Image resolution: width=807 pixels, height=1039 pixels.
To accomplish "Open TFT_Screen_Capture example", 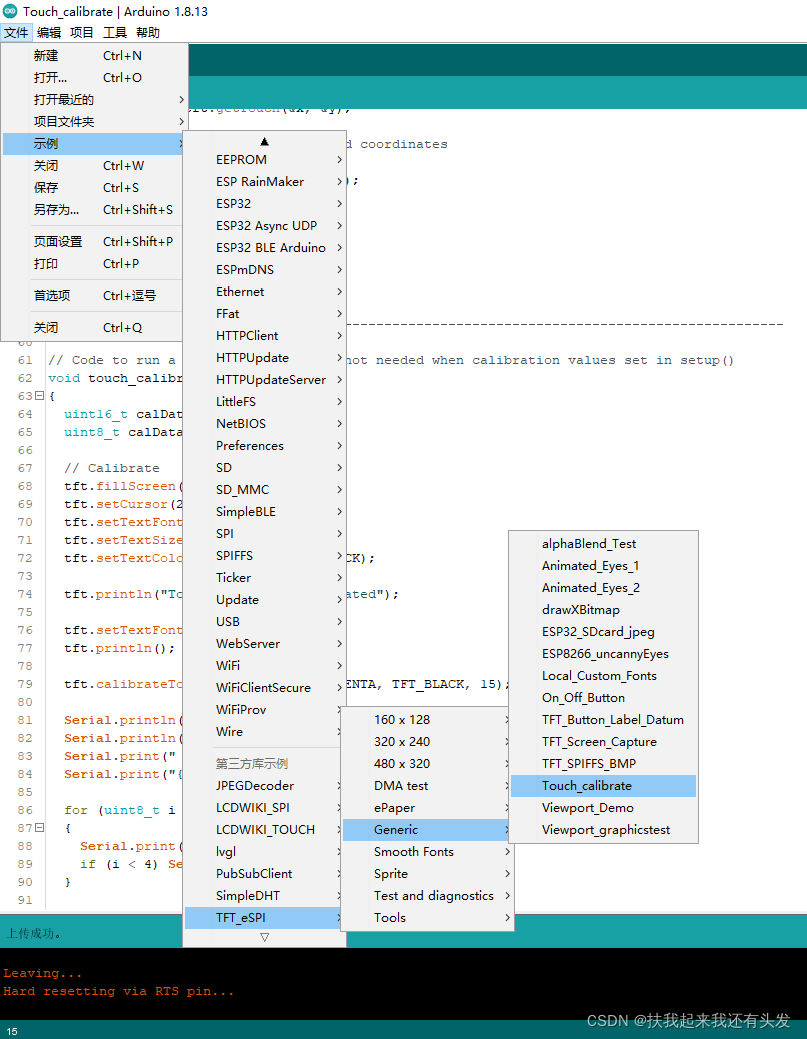I will pos(604,741).
